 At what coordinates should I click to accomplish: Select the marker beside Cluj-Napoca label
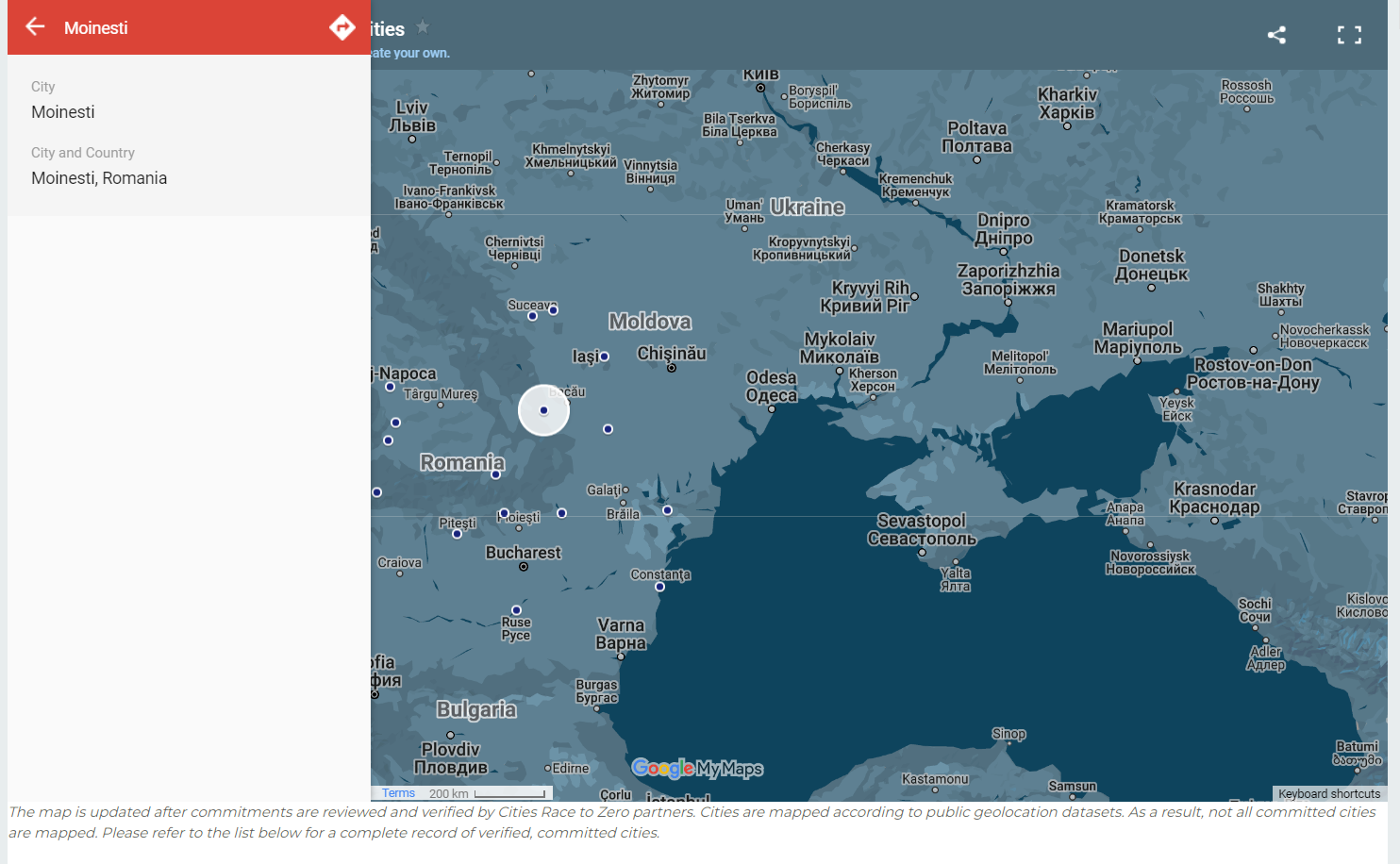click(390, 387)
